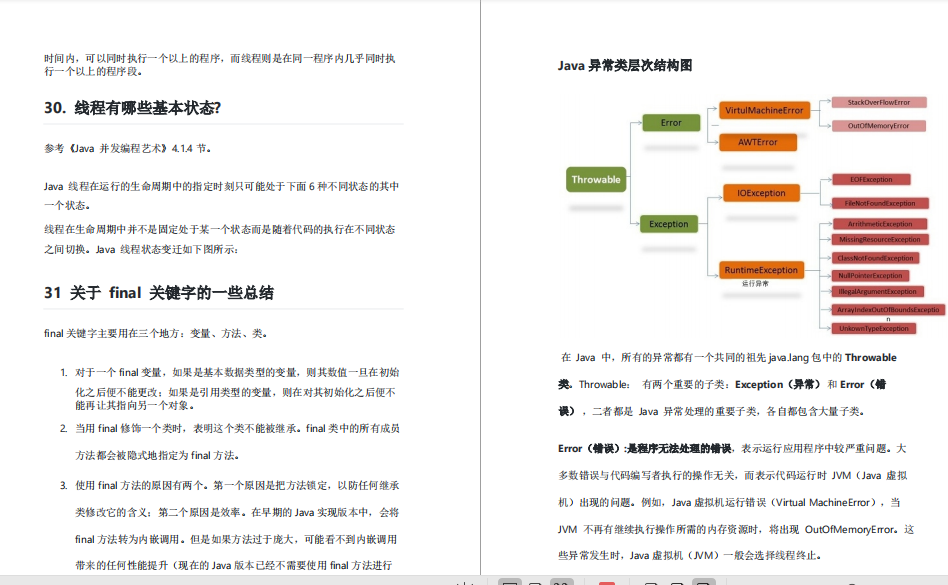Click the line starting "JVM 不再有继续执行操作所需的内存资源时"

(736, 529)
